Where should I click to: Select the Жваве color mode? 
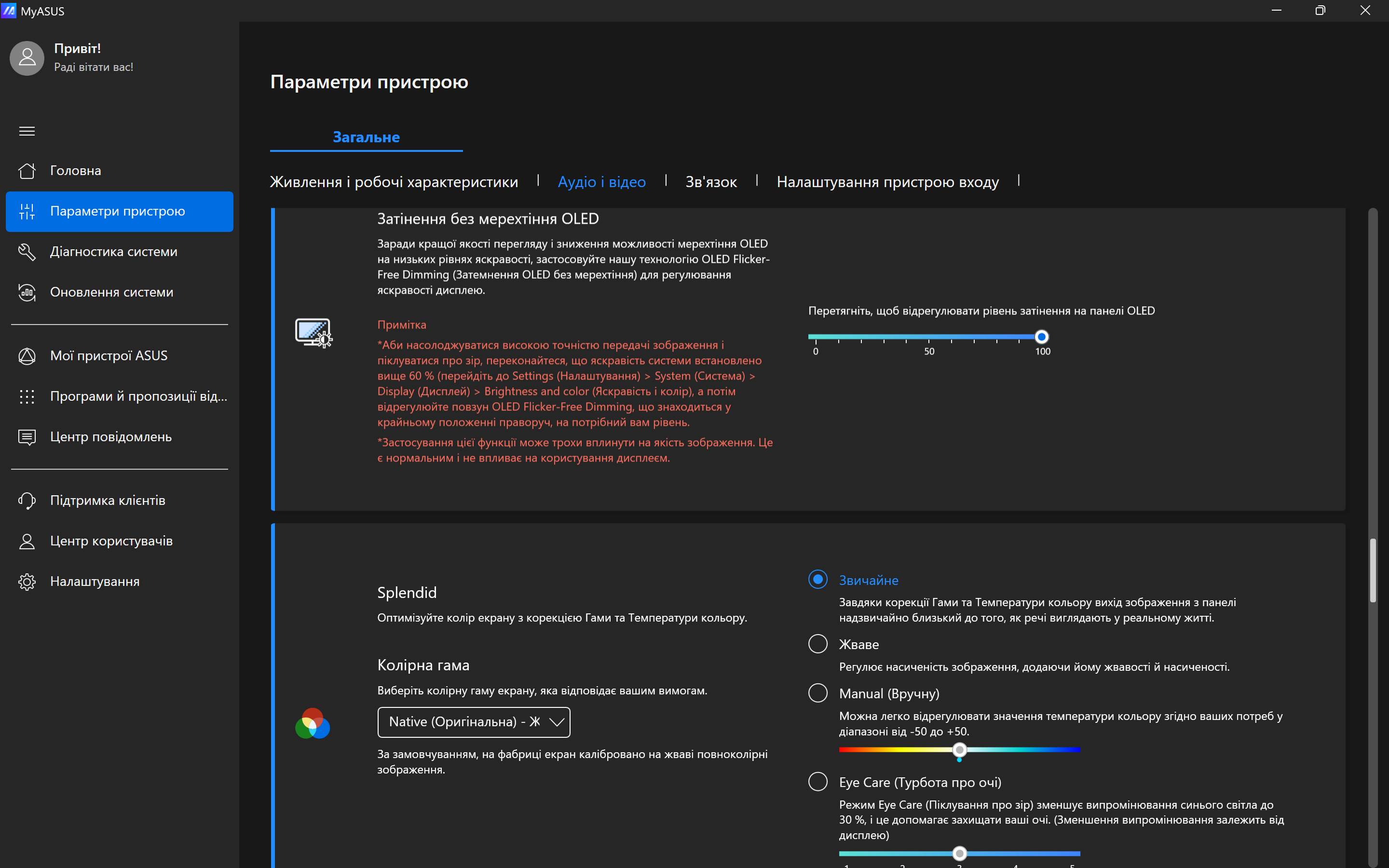click(x=818, y=644)
